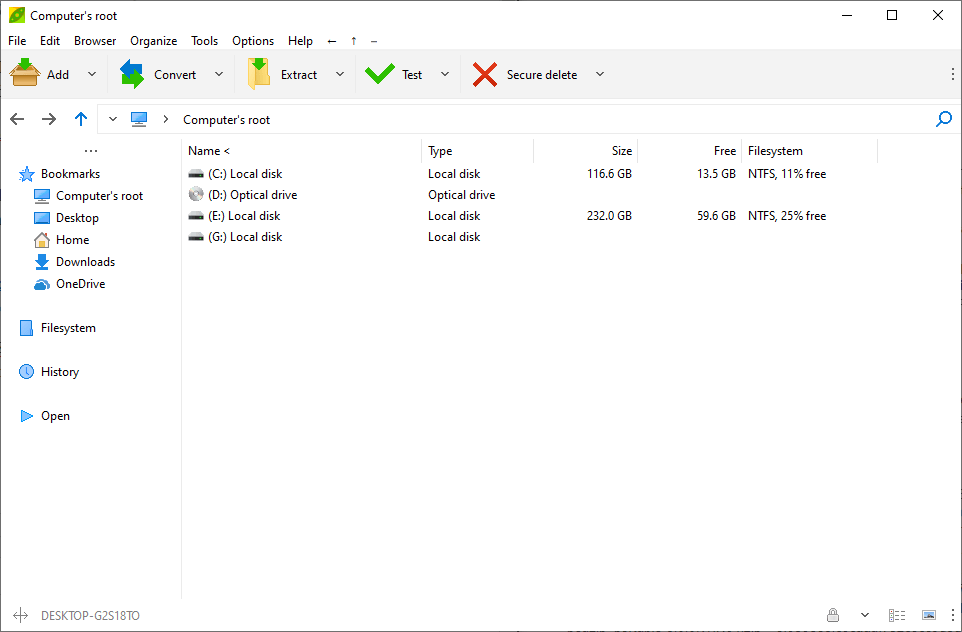
Task: Click the Open play-arrow icon in sidebar
Action: pyautogui.click(x=26, y=416)
